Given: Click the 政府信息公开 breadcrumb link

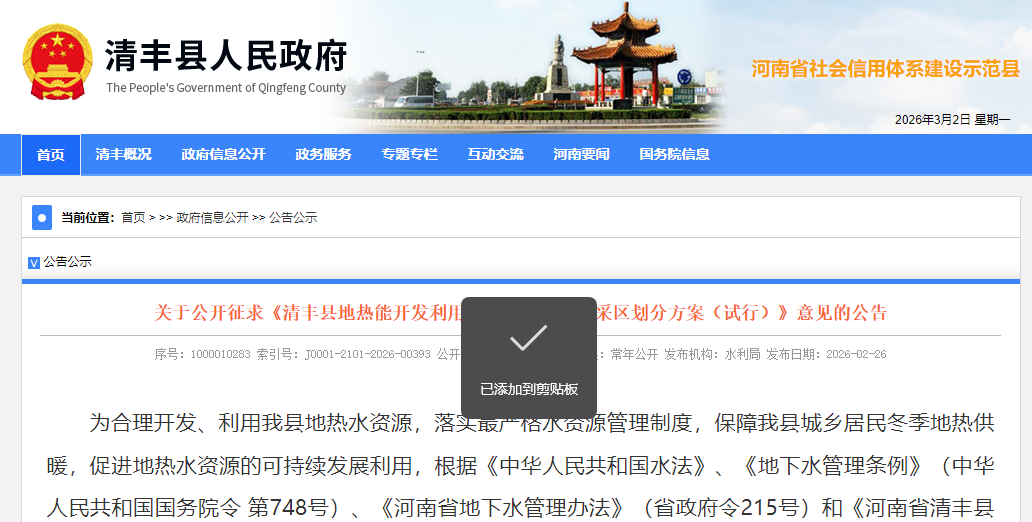Looking at the screenshot, I should click(212, 217).
